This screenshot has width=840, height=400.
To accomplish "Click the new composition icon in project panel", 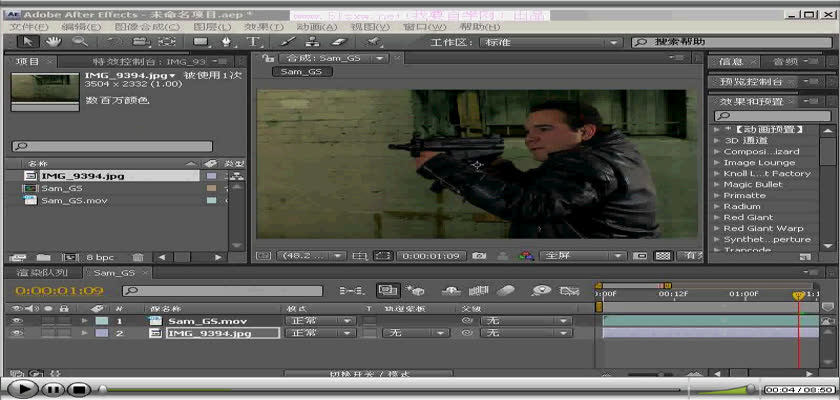I will (70, 258).
